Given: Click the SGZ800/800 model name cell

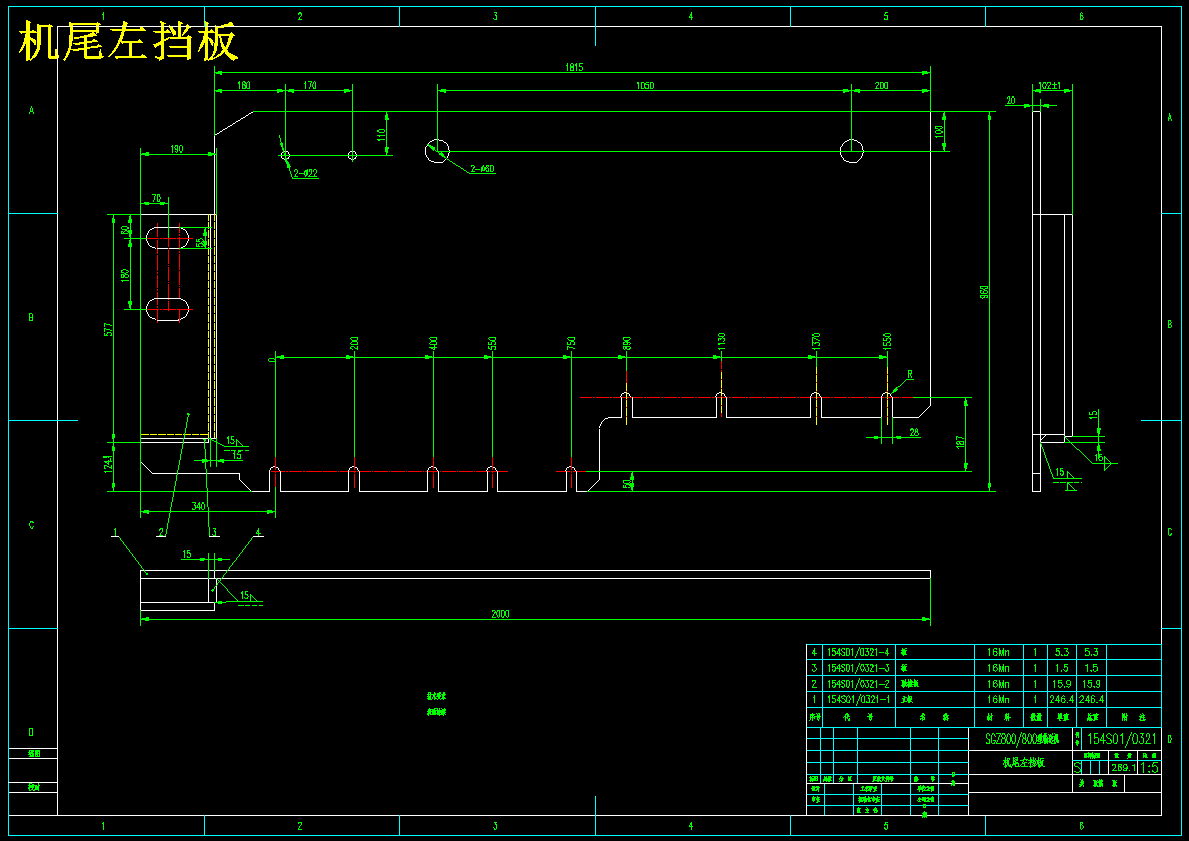Looking at the screenshot, I should [x=1021, y=739].
